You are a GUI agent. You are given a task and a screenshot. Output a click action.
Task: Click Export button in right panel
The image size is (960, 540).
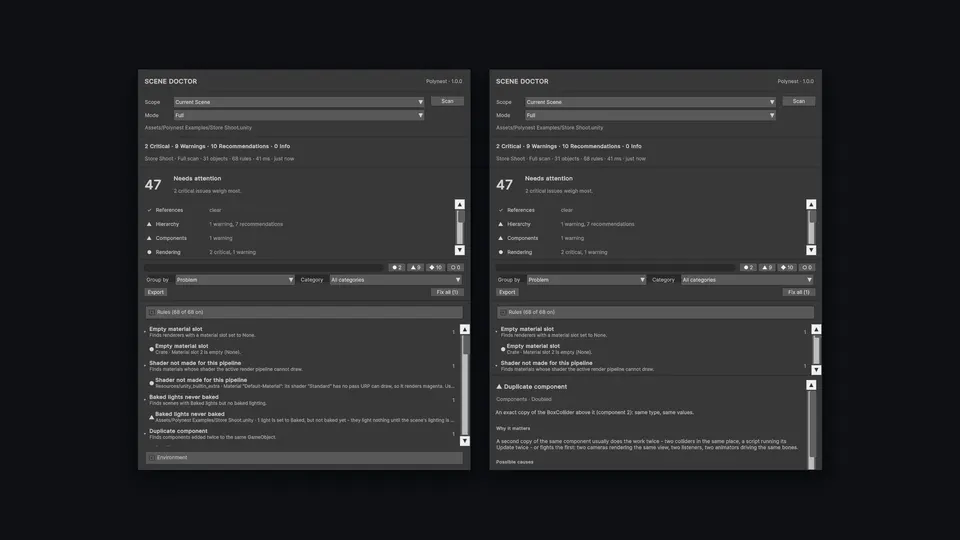coord(507,292)
